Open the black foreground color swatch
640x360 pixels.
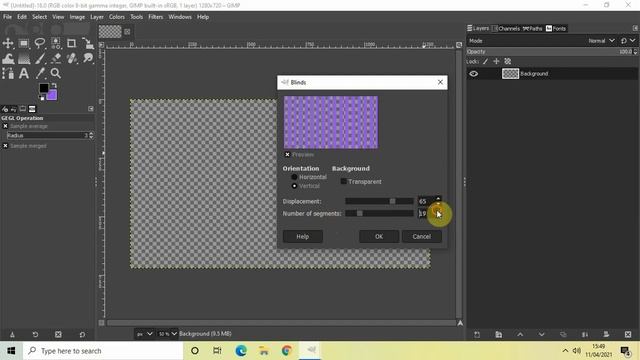pyautogui.click(x=43, y=87)
